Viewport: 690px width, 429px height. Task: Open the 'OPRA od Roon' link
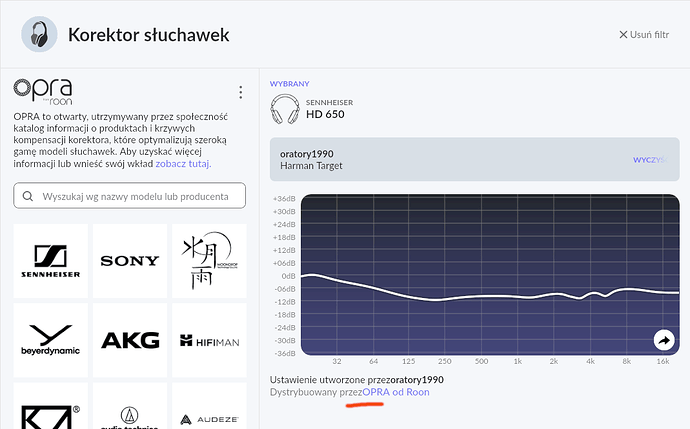[396, 392]
